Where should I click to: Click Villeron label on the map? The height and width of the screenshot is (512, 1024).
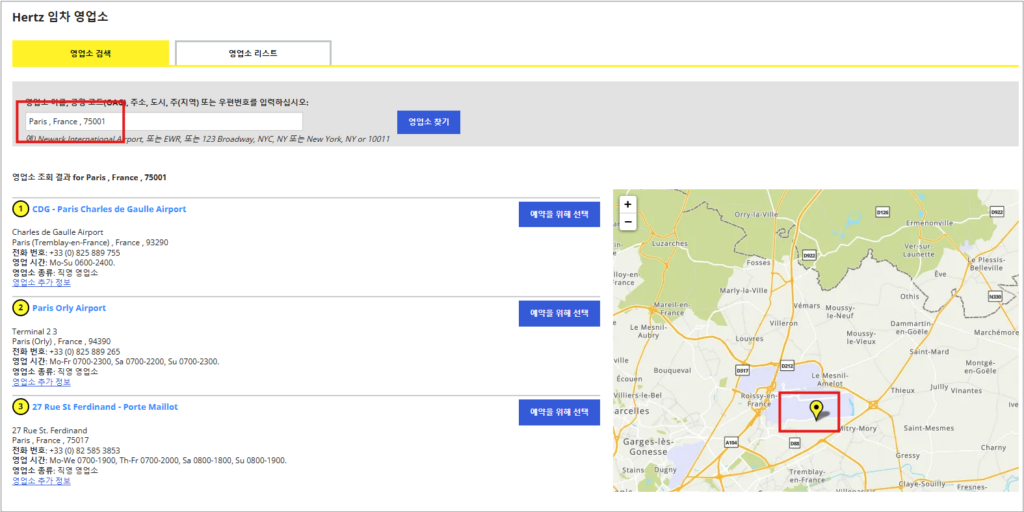[784, 323]
